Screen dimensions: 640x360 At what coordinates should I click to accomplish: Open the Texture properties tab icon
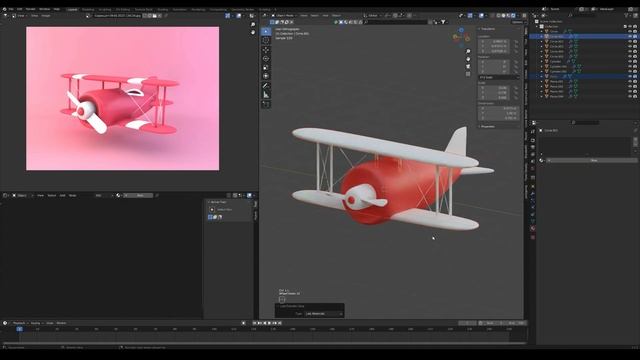click(533, 237)
